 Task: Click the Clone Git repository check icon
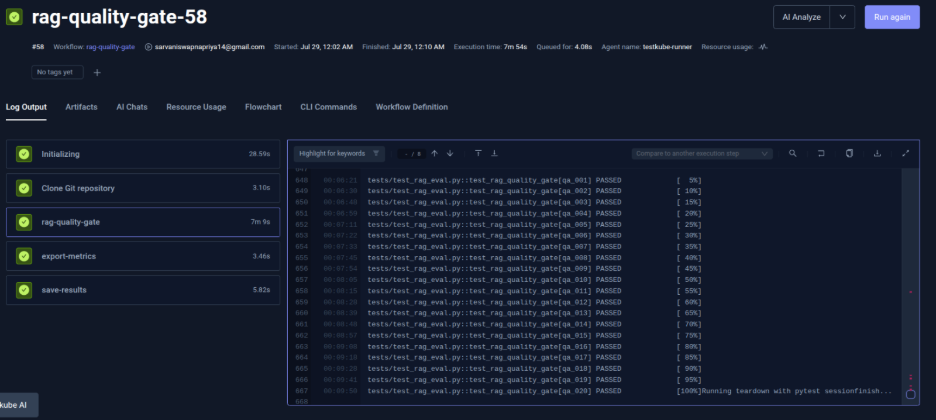click(24, 188)
